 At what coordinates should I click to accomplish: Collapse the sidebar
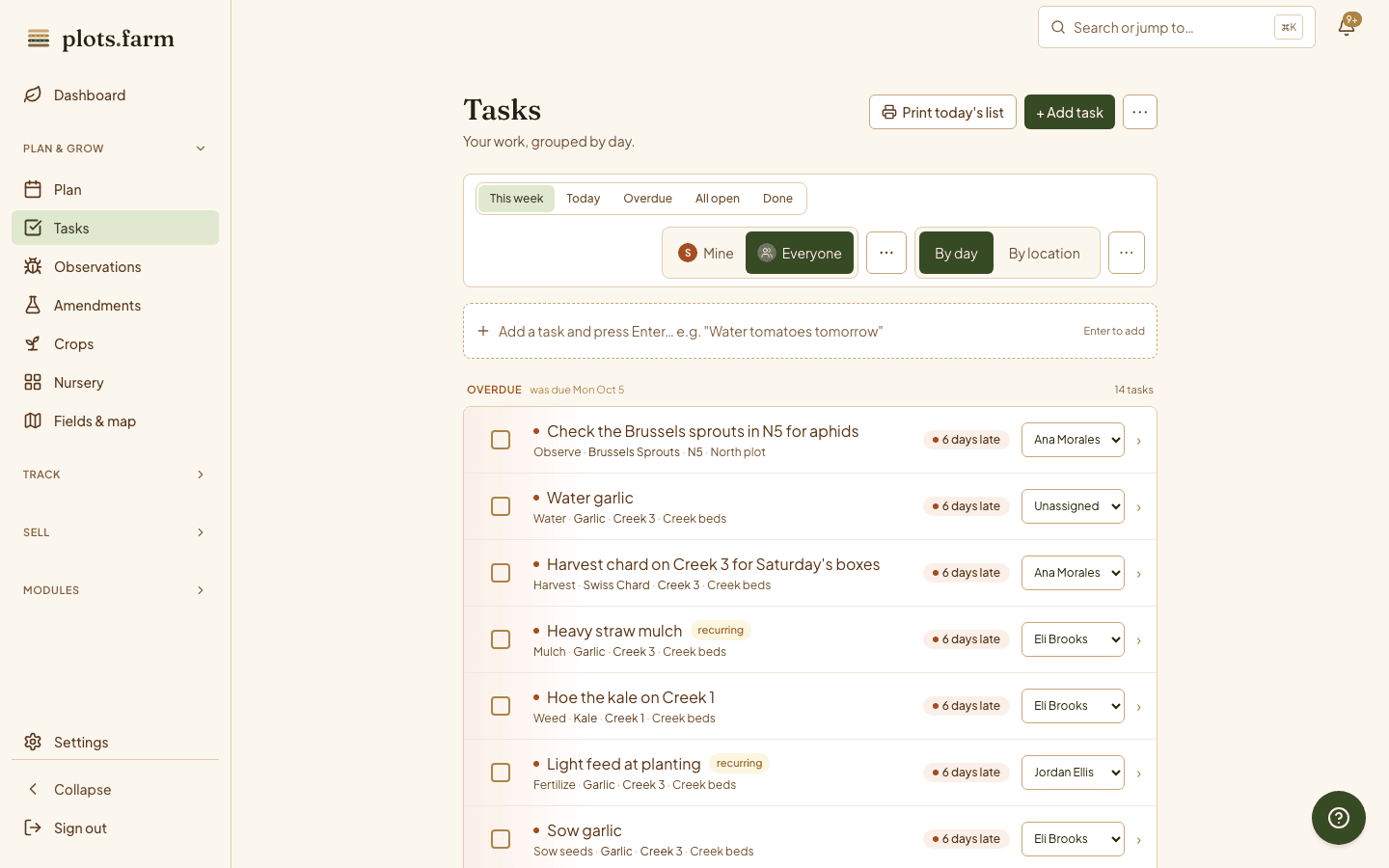coord(115,789)
